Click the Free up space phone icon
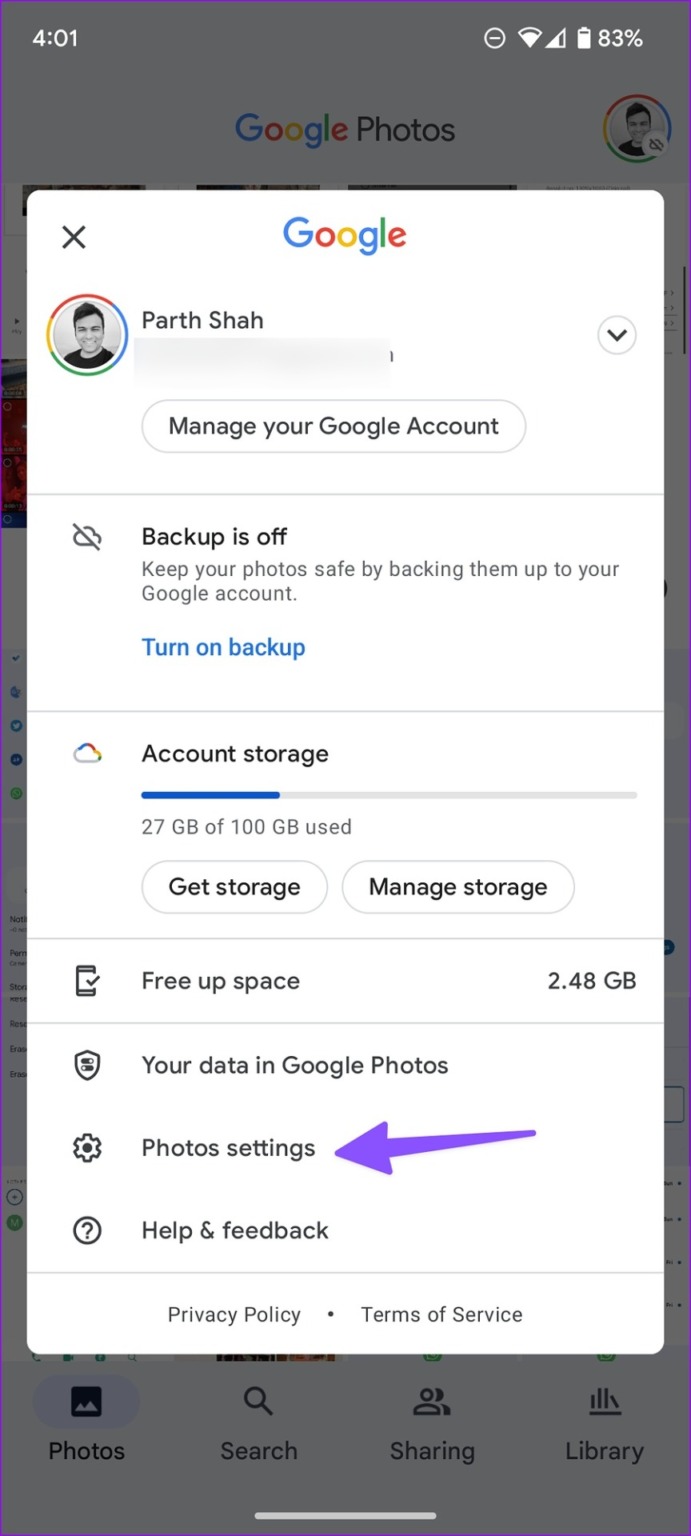Image resolution: width=691 pixels, height=1536 pixels. [x=87, y=981]
